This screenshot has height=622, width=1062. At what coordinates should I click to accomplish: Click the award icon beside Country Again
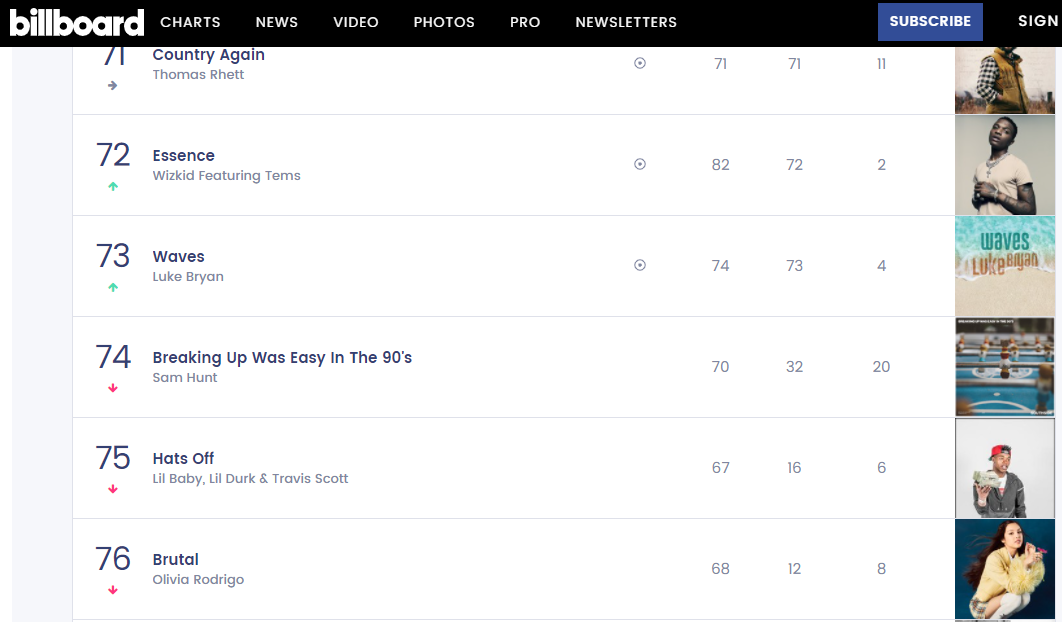pos(640,63)
